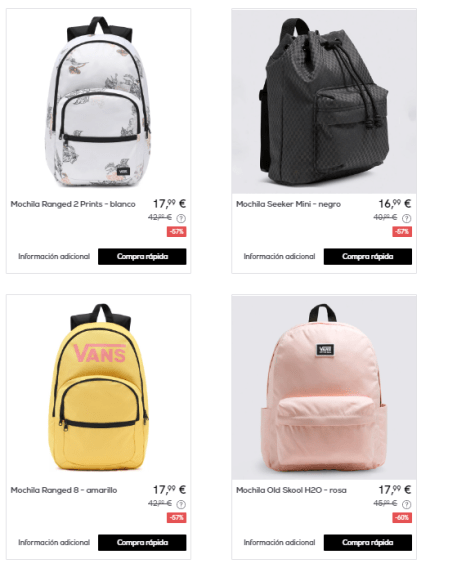Click price info icon for Mochila Seeker Mini

pos(406,218)
